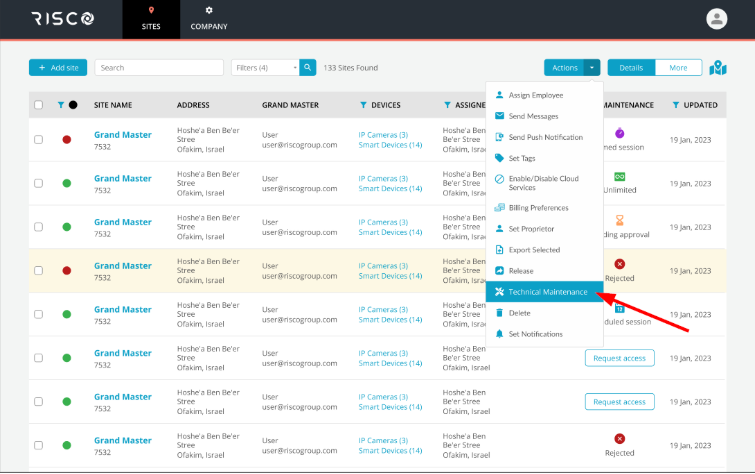
Task: Focus the Search input field
Action: pyautogui.click(x=159, y=68)
